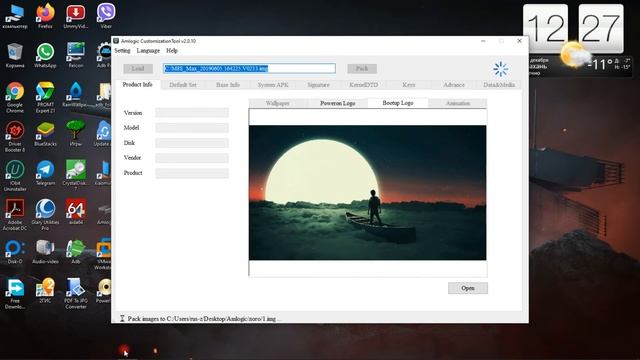Open the Help menu
The width and height of the screenshot is (640, 360).
[172, 51]
